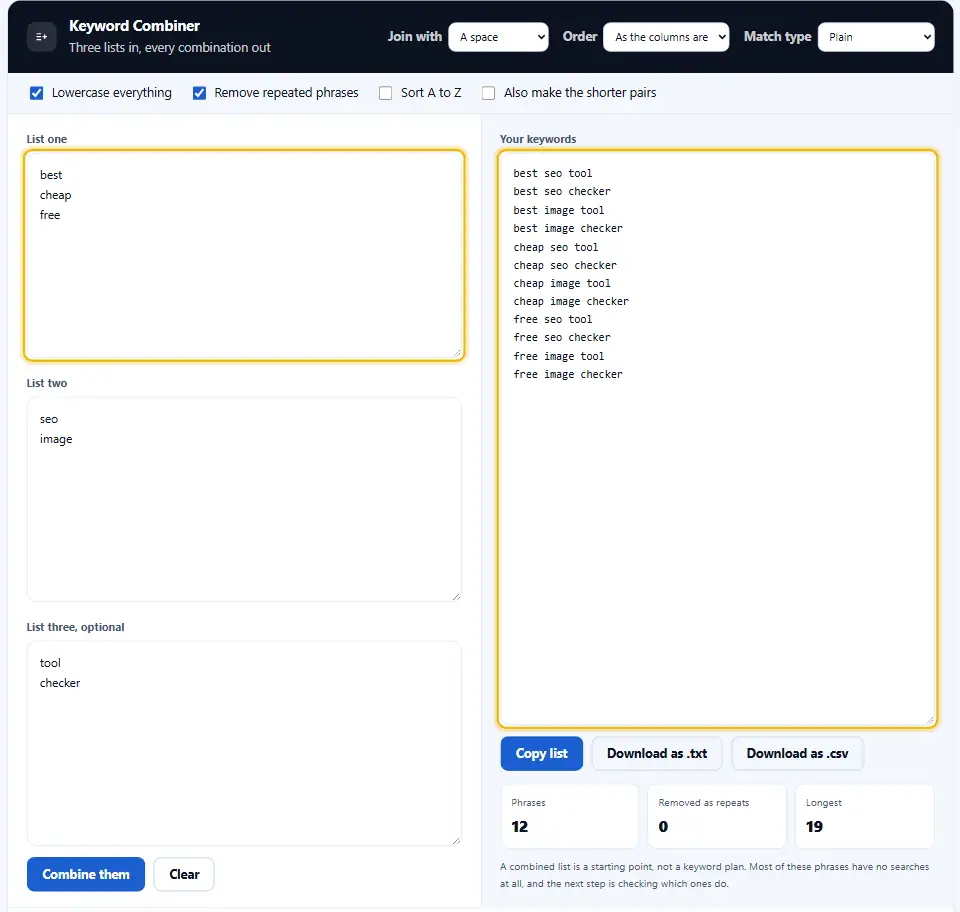This screenshot has width=960, height=912.
Task: Click the 'Three lists in, every combination out' subtitle
Action: point(170,48)
